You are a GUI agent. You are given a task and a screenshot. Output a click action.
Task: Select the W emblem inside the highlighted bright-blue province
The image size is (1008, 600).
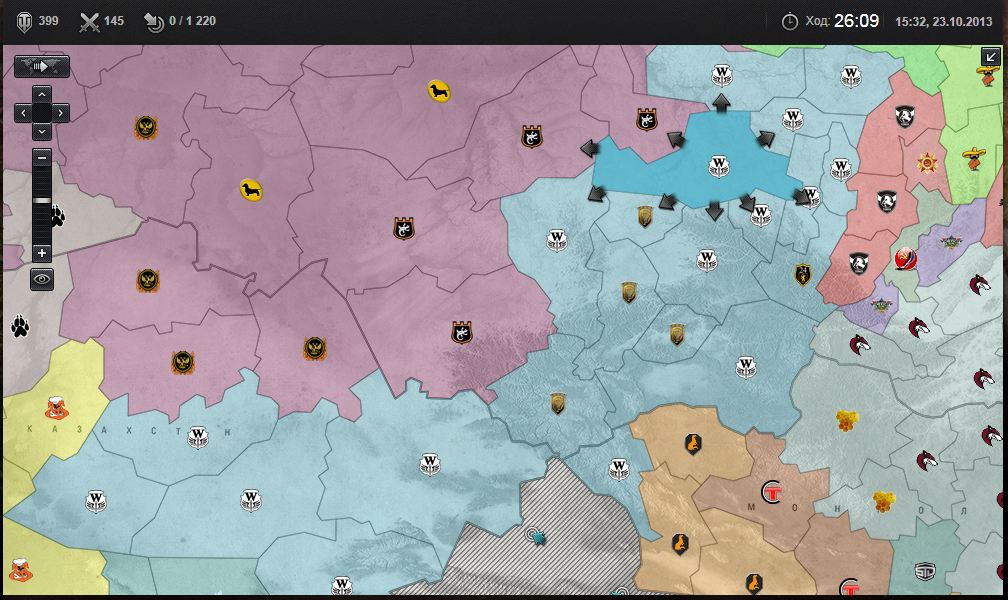[719, 166]
